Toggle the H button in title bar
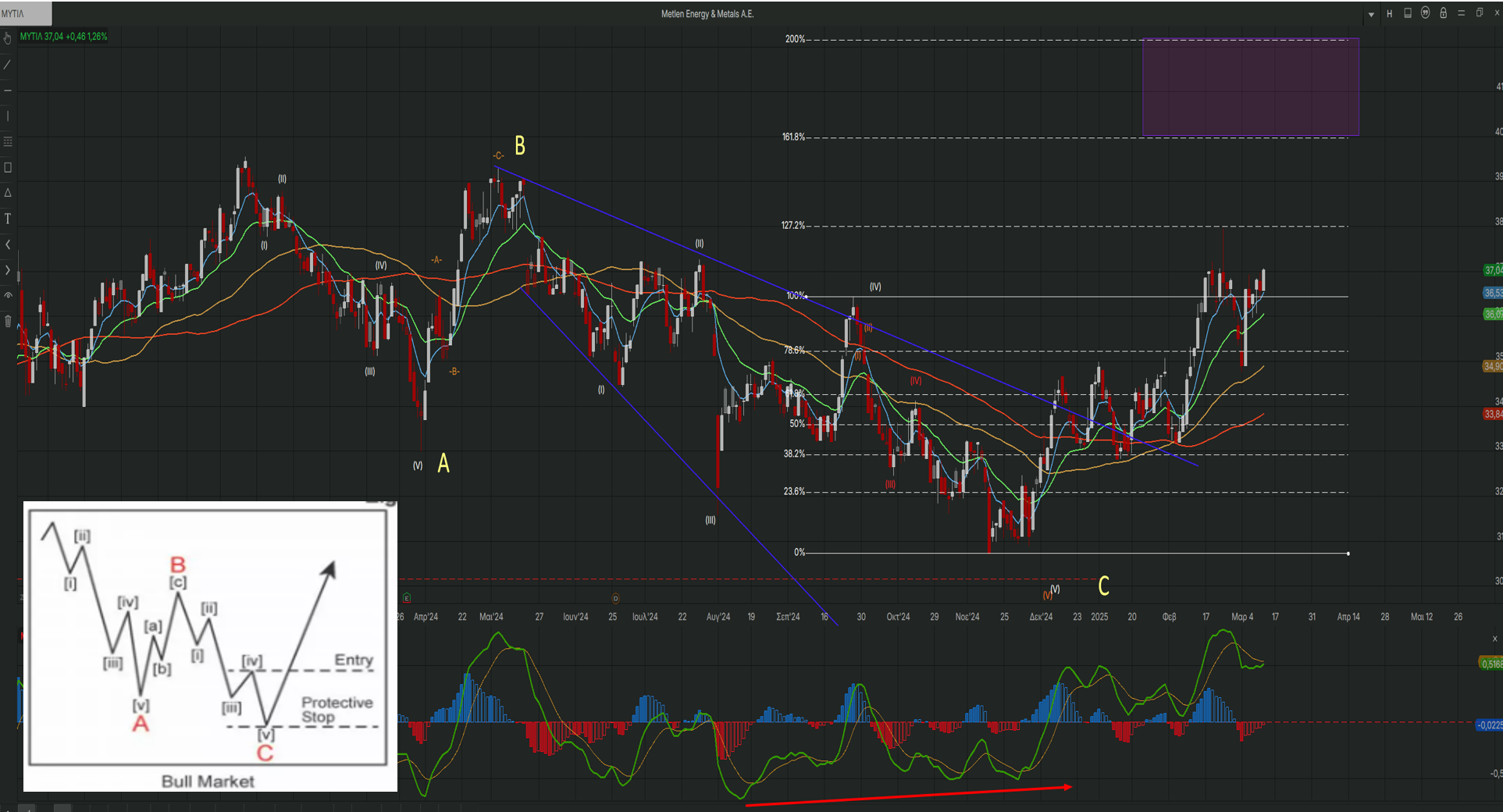 (x=1389, y=14)
